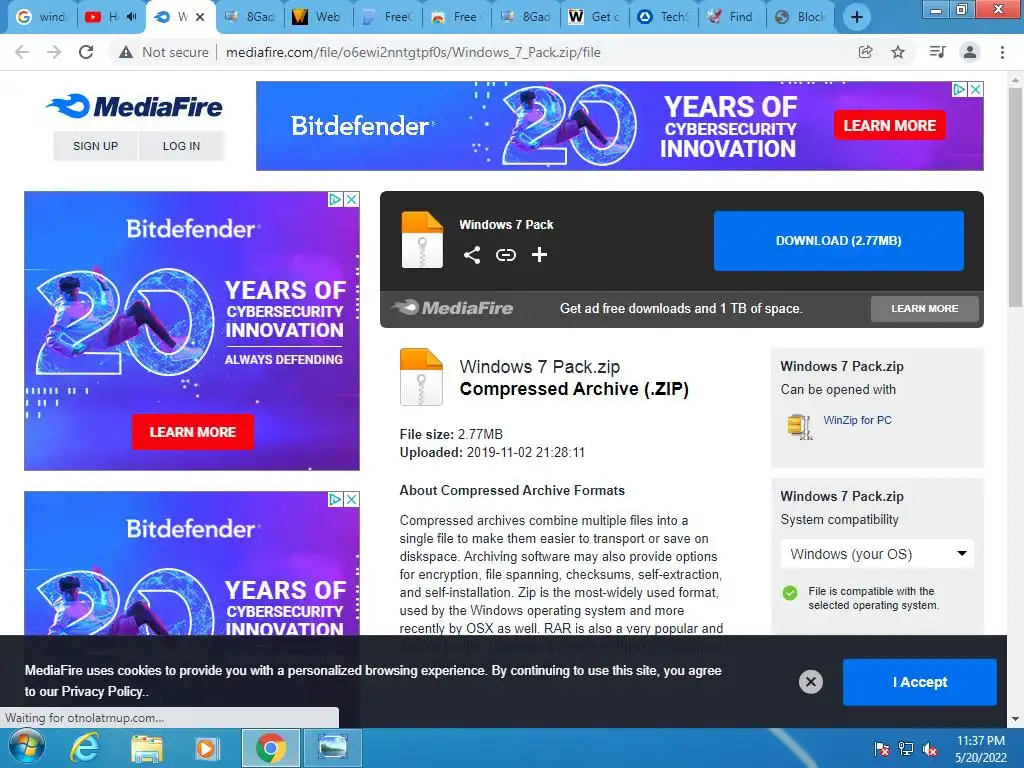
Task: Close the second left sidebar Bitdefender ad
Action: (351, 499)
